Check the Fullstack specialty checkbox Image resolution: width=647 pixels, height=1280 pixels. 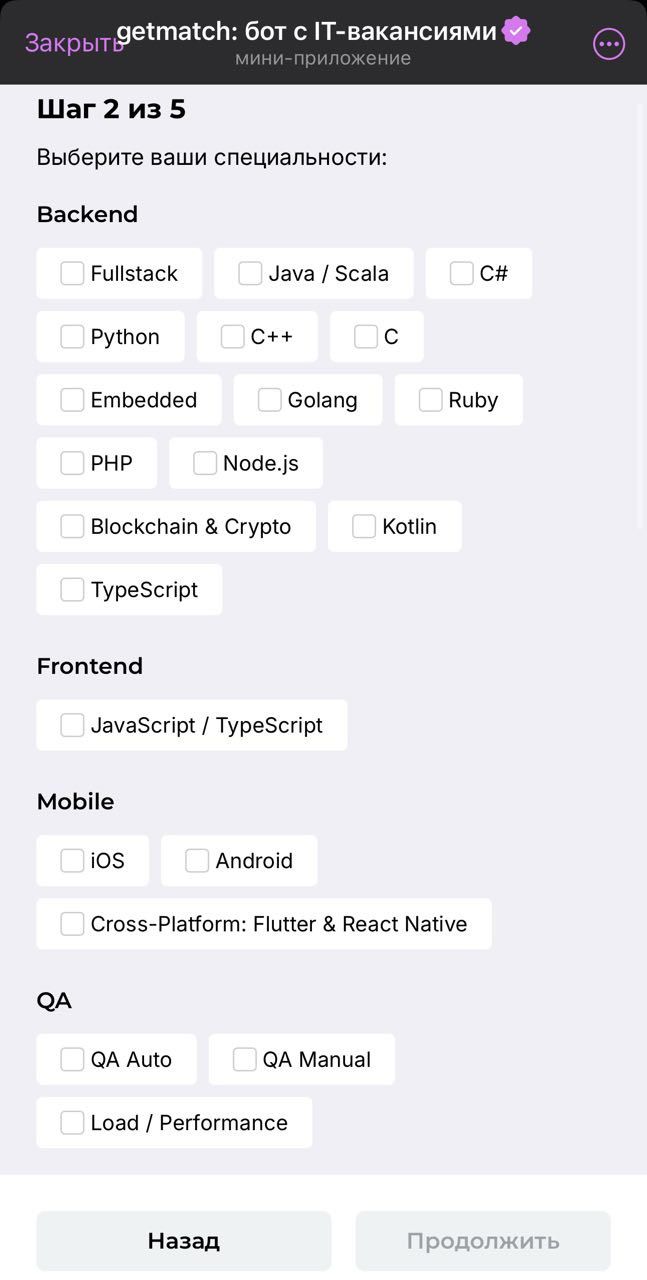tap(71, 272)
